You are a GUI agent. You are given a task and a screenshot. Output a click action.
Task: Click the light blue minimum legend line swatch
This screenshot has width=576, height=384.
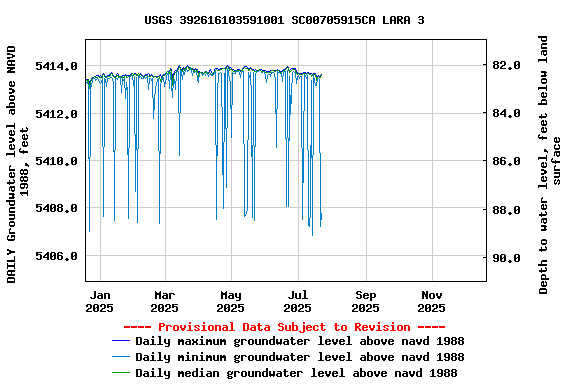[121, 356]
